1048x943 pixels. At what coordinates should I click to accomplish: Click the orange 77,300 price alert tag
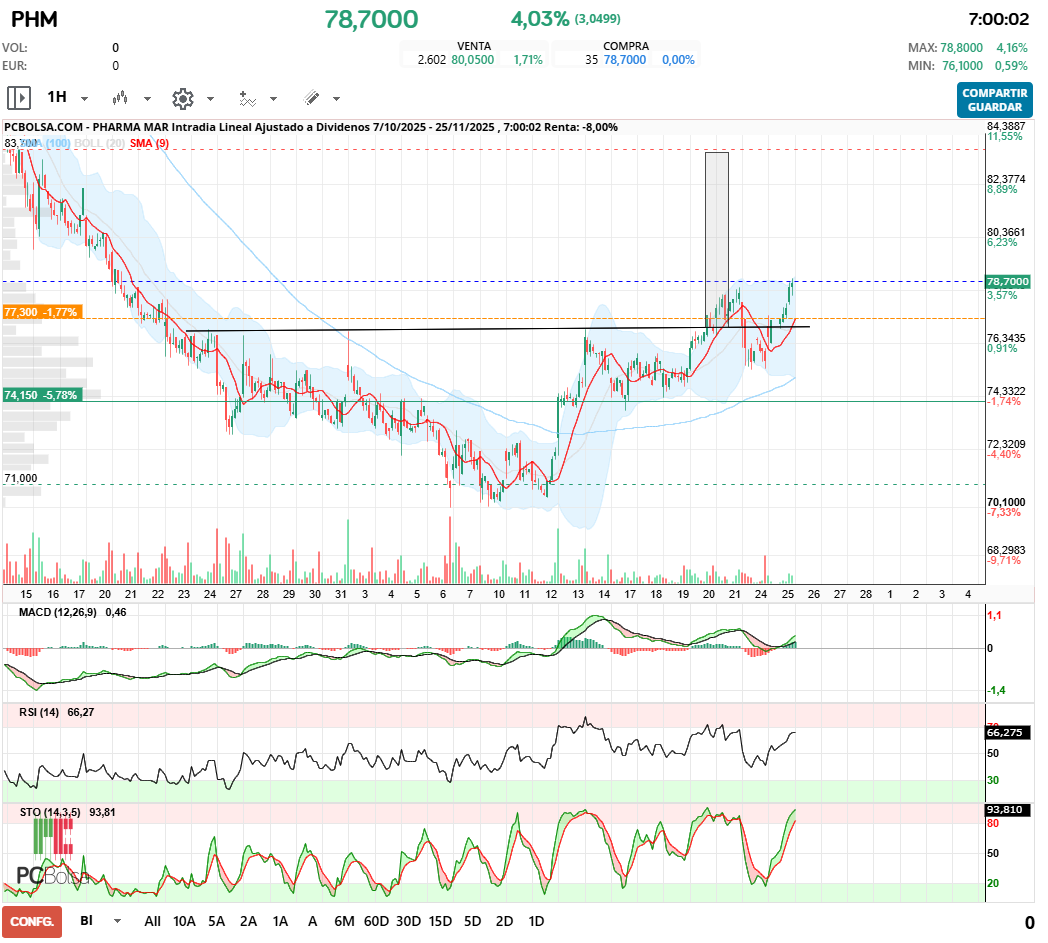41,313
